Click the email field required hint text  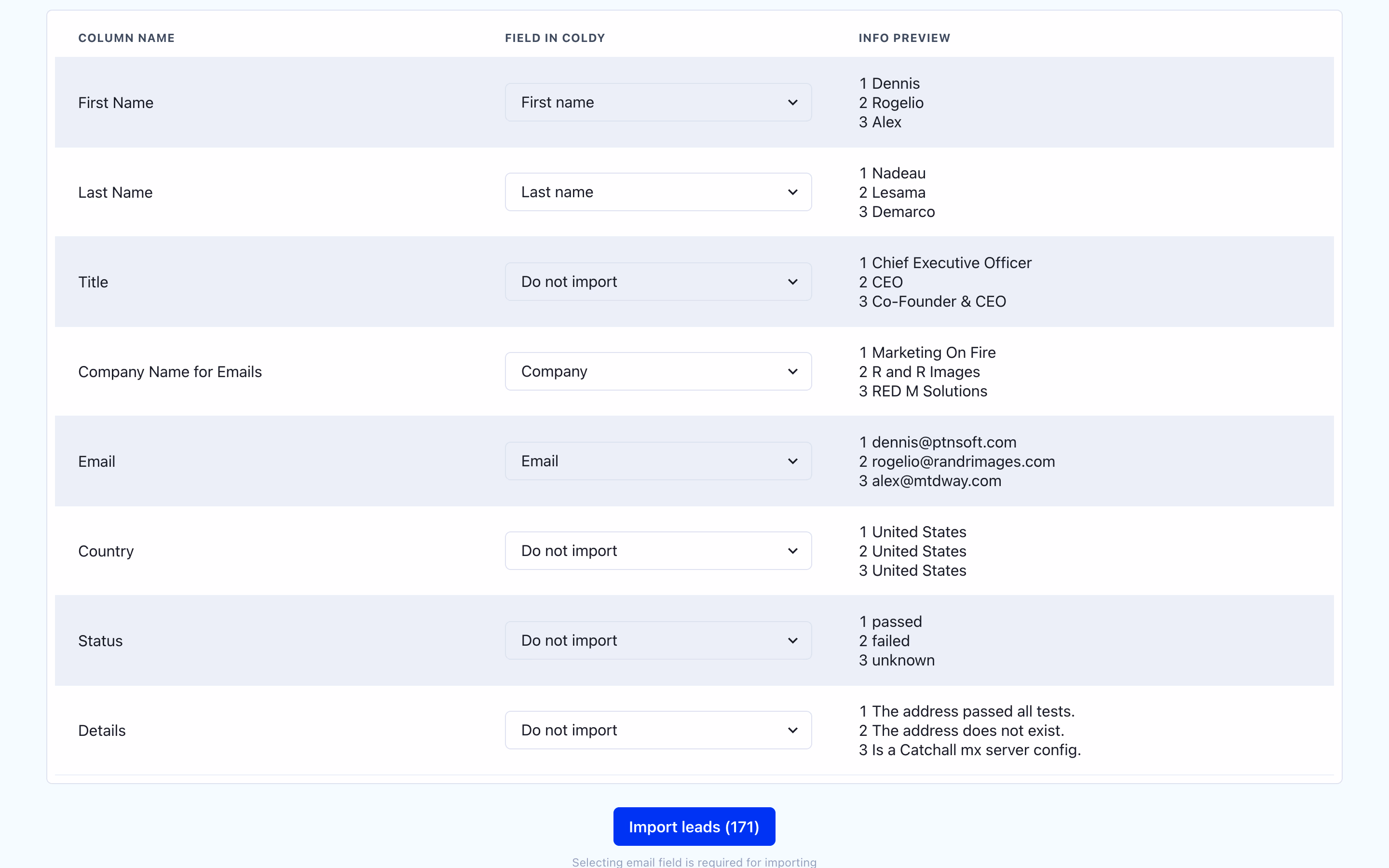click(x=694, y=862)
